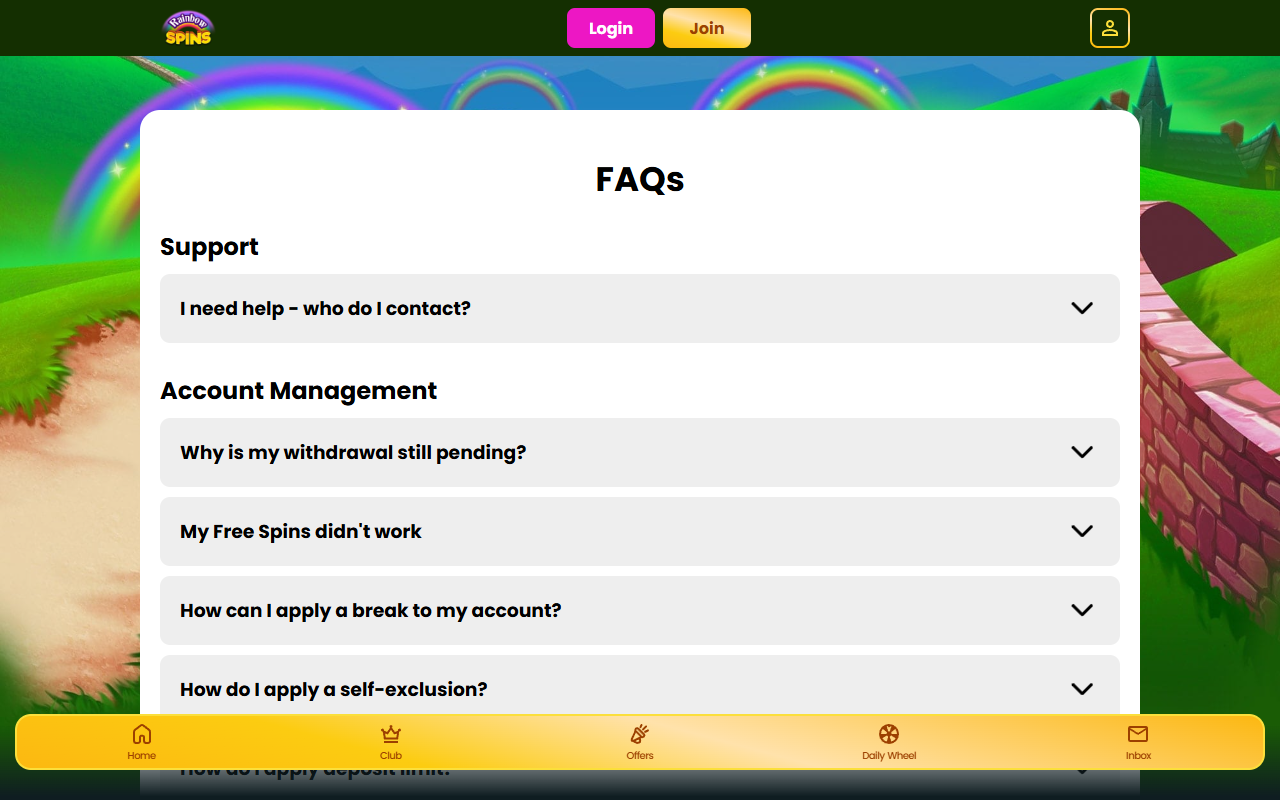Expand 'Why is my withdrawal still pending?'
This screenshot has width=1280, height=800.
(x=640, y=452)
